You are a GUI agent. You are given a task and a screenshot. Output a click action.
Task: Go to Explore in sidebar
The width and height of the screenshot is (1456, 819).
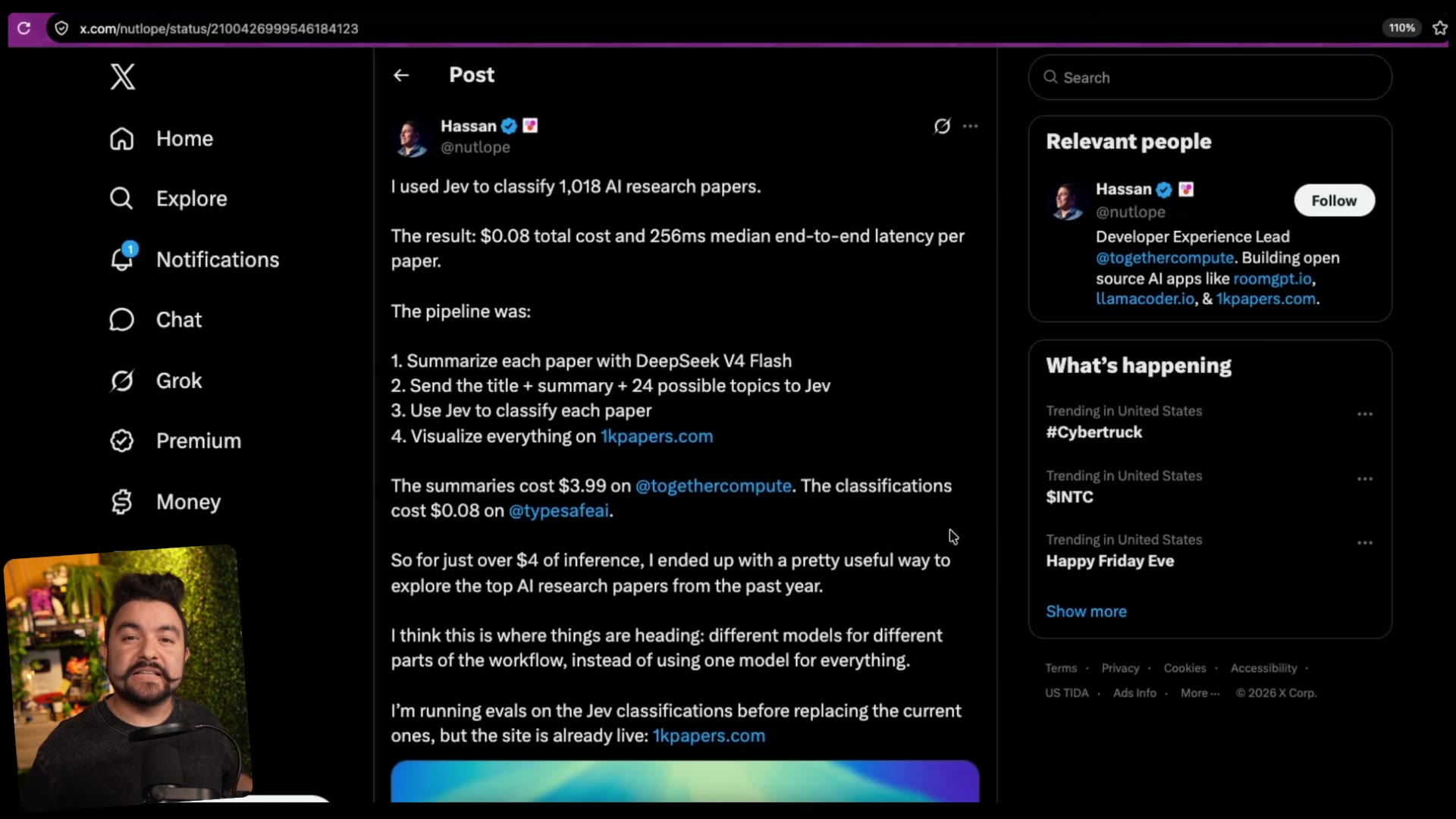(x=168, y=199)
